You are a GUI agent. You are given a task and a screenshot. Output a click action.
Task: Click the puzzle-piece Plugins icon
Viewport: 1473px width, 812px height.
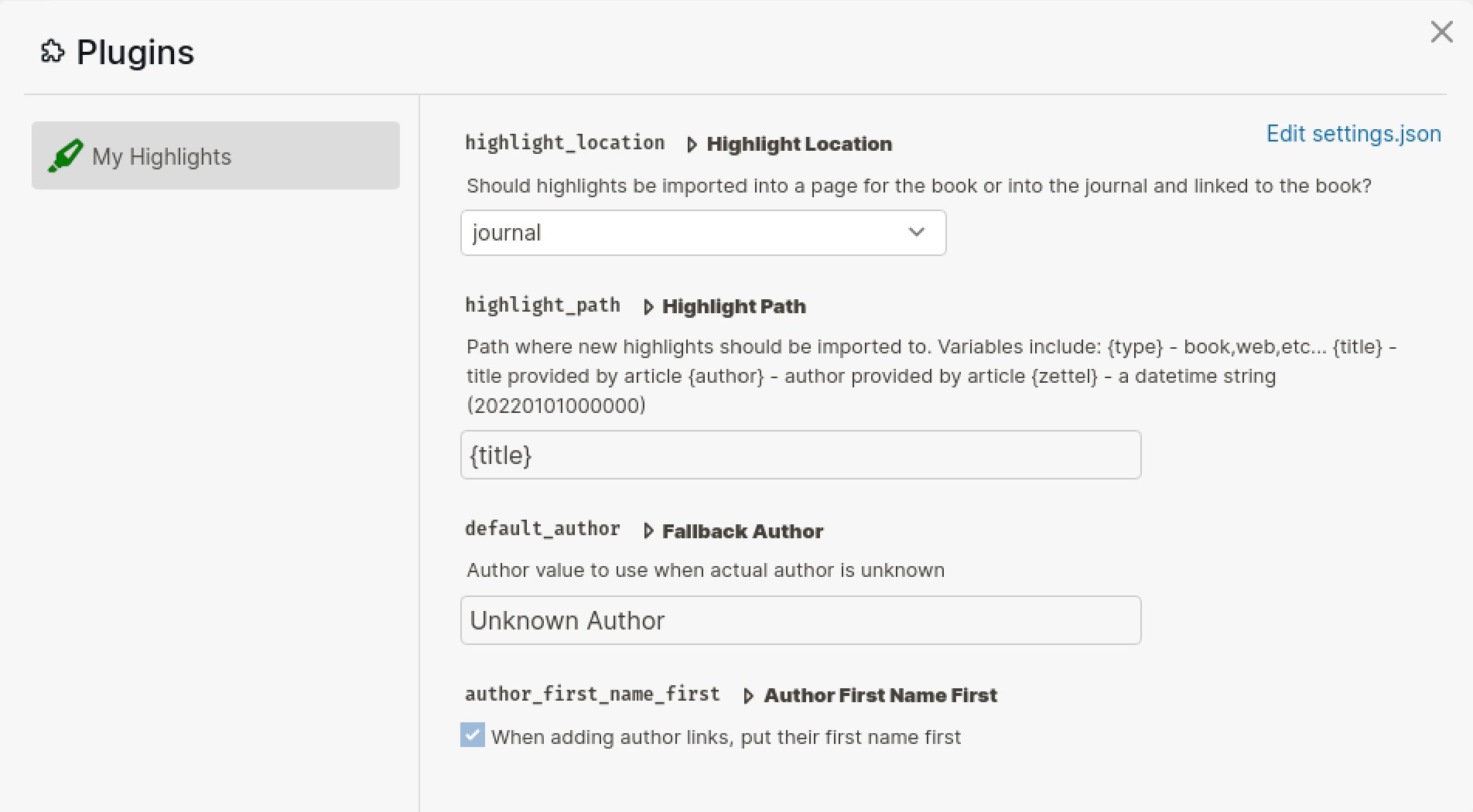(52, 52)
